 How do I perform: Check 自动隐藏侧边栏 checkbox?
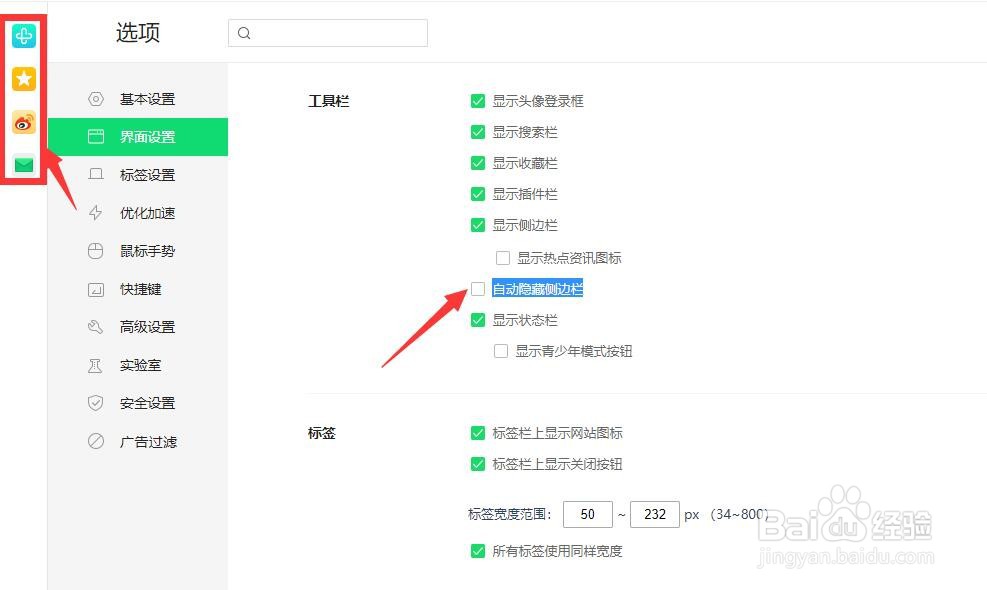click(478, 289)
